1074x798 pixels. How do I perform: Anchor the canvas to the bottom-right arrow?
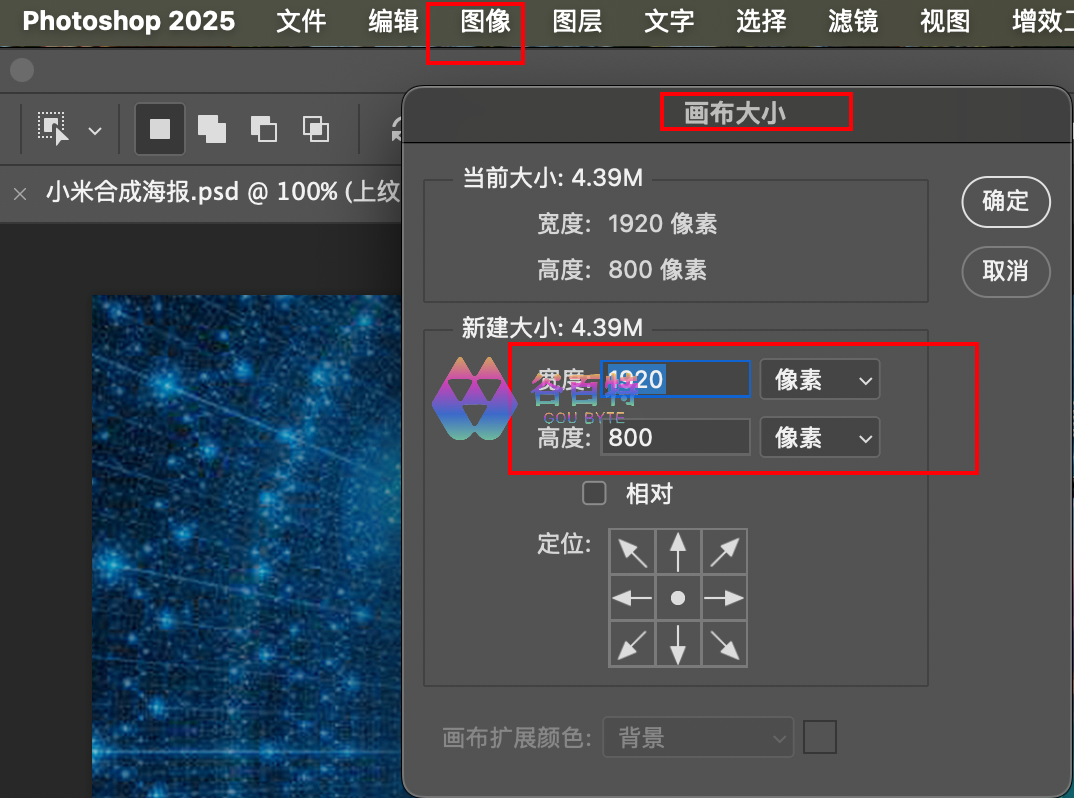[x=724, y=644]
